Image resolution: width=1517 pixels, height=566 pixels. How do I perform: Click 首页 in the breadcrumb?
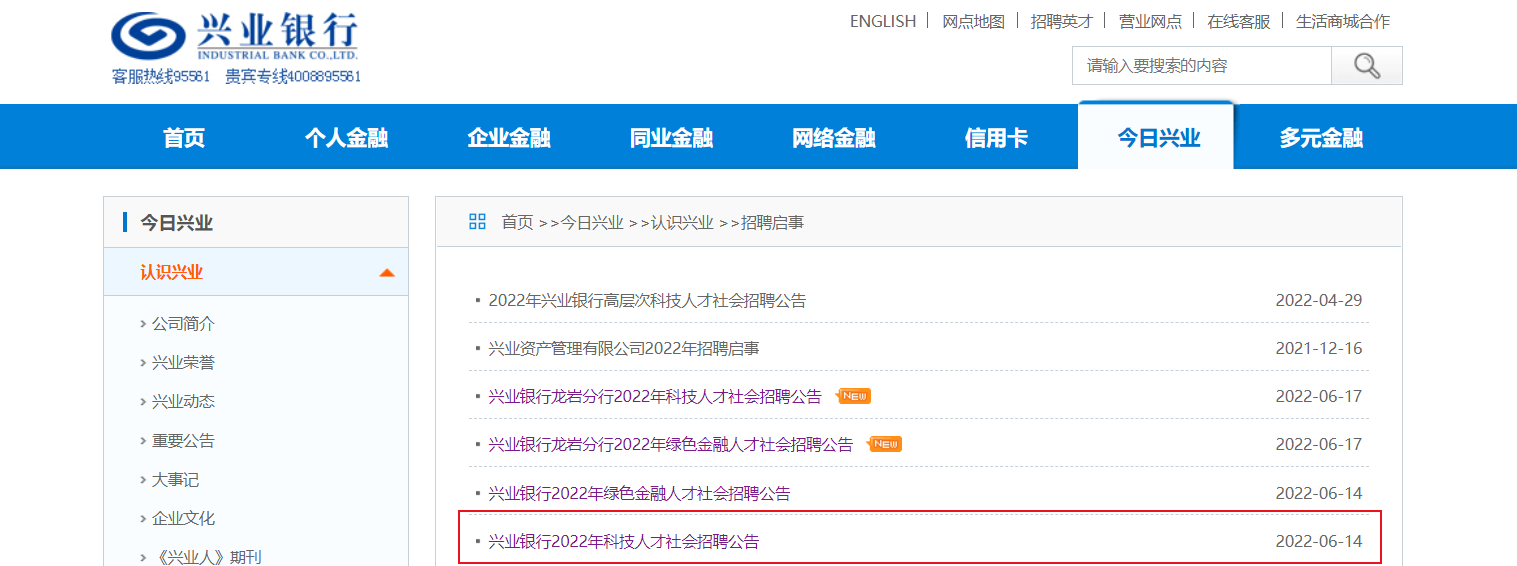[x=517, y=222]
